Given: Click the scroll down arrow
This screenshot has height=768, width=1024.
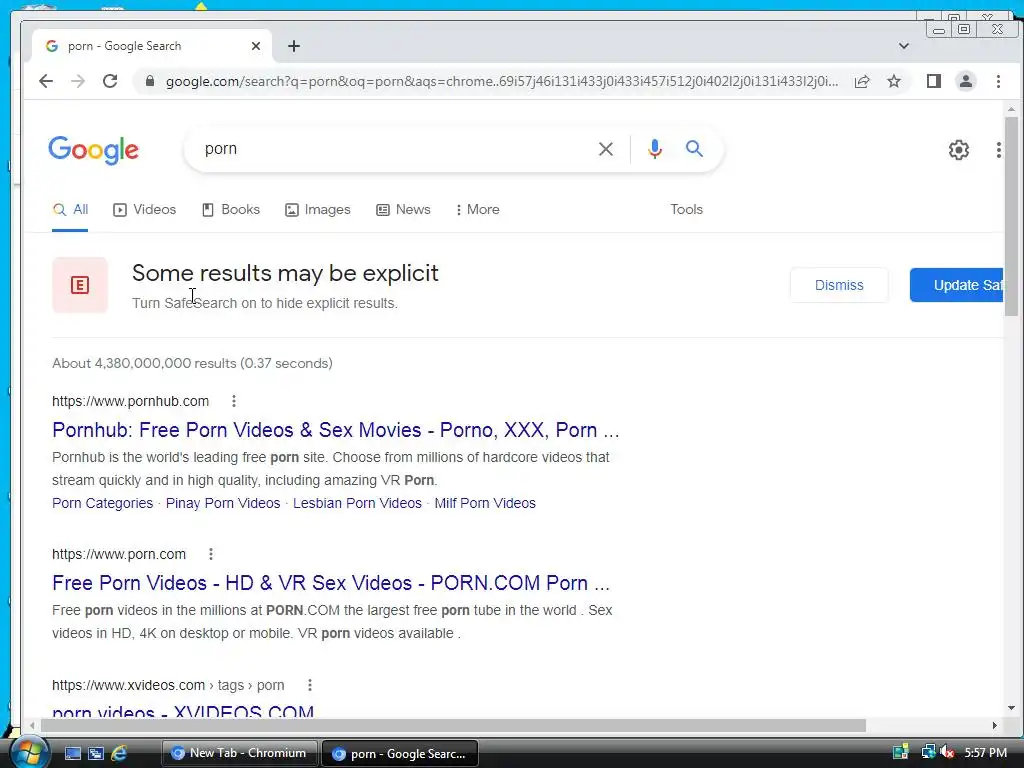Looking at the screenshot, I should (1011, 708).
